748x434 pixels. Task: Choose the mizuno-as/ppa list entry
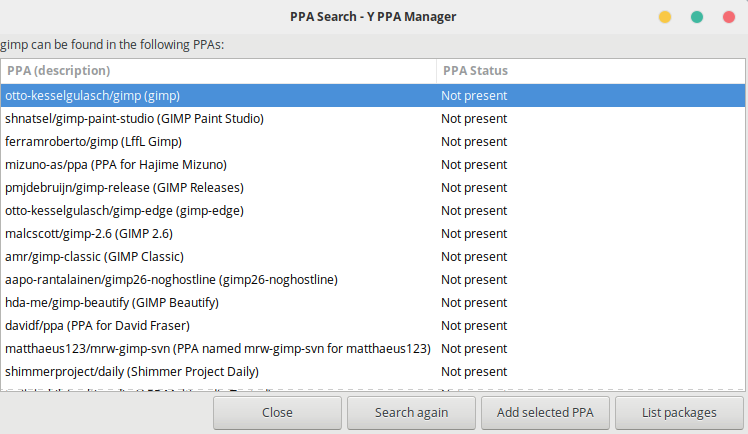[373, 165]
